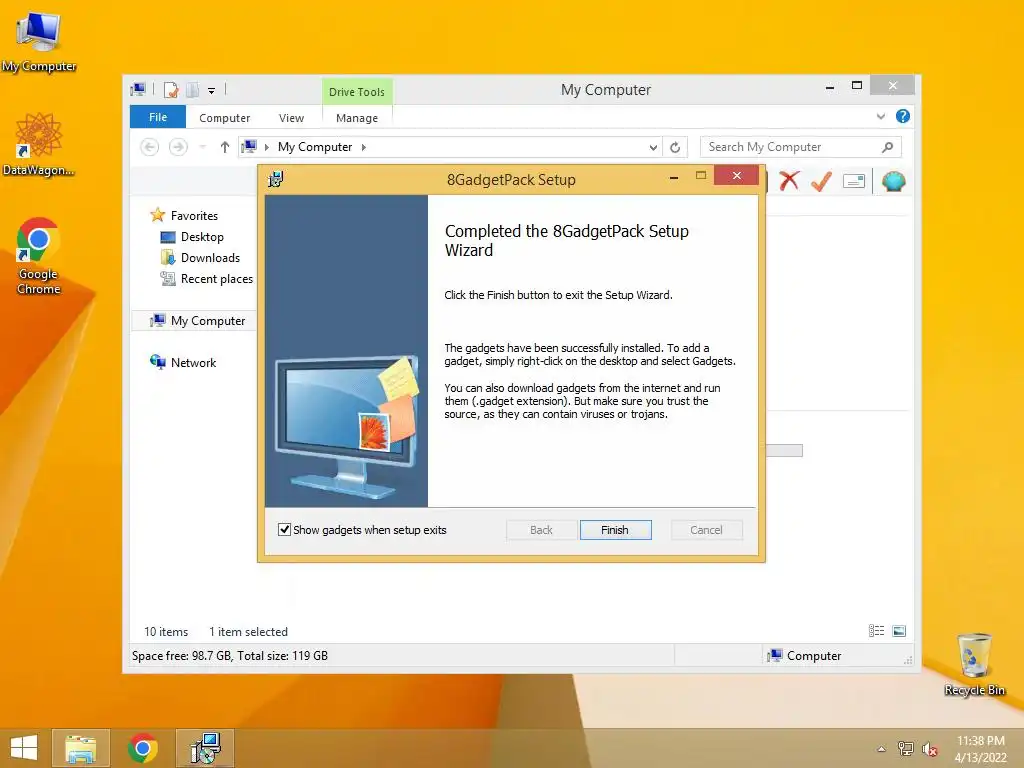Screen dimensions: 1024x768
Task: Click the orange checkmark icon in Explorer toolbar
Action: 821,181
